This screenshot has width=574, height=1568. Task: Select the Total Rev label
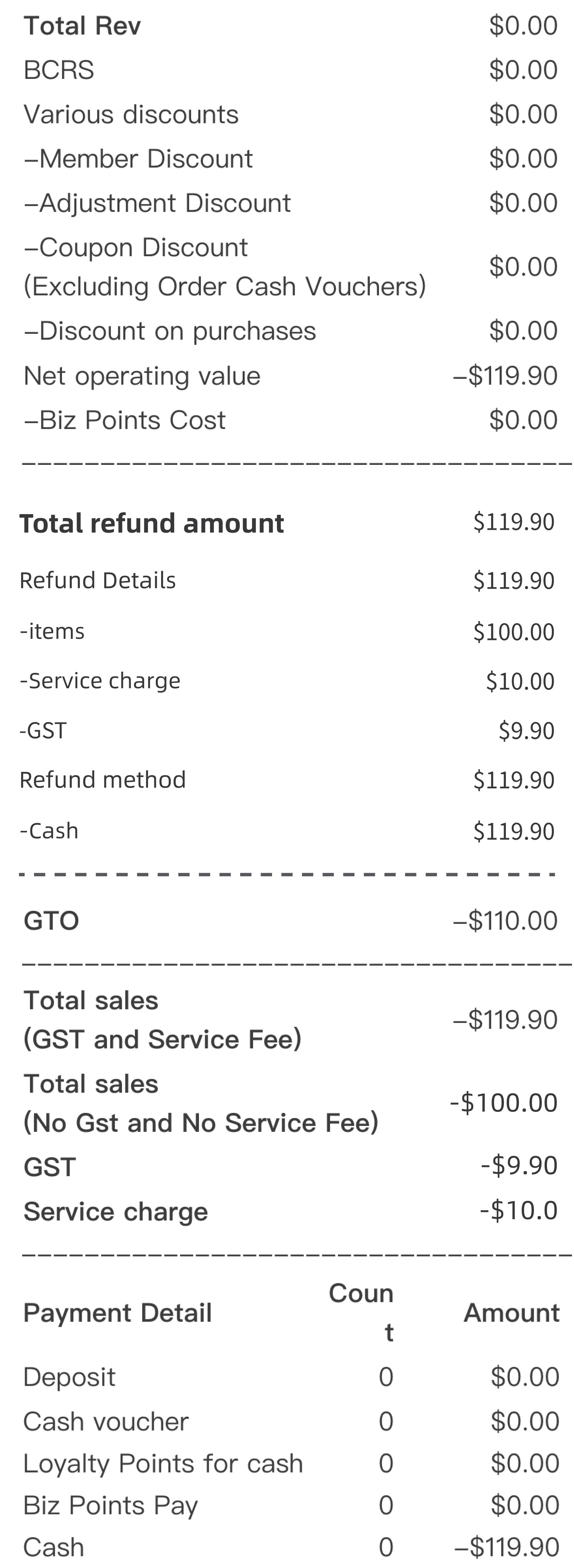click(x=82, y=25)
